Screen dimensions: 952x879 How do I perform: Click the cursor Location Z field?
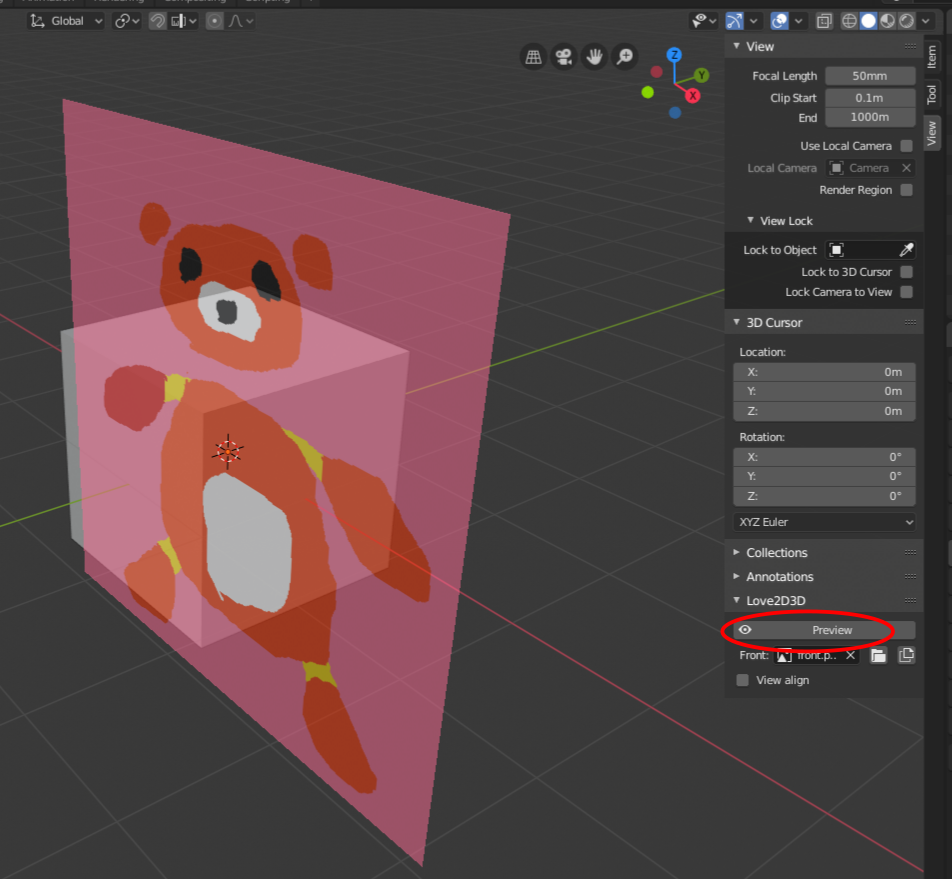point(824,412)
